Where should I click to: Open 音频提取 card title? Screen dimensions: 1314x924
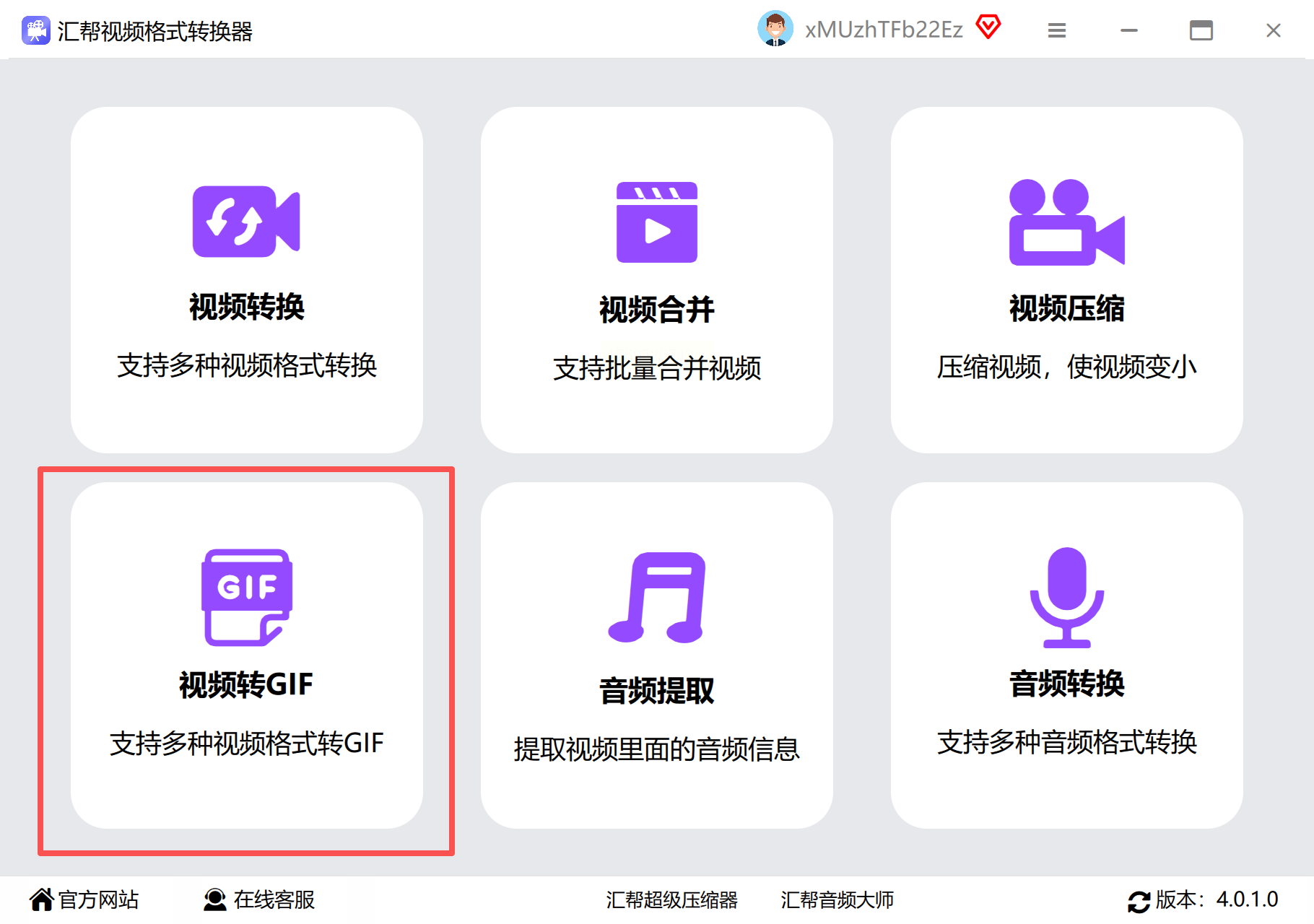click(657, 691)
